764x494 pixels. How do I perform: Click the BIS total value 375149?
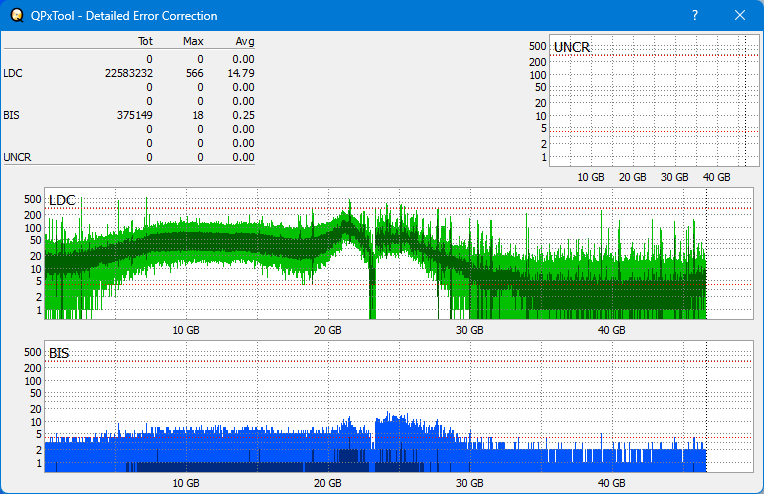[x=133, y=115]
